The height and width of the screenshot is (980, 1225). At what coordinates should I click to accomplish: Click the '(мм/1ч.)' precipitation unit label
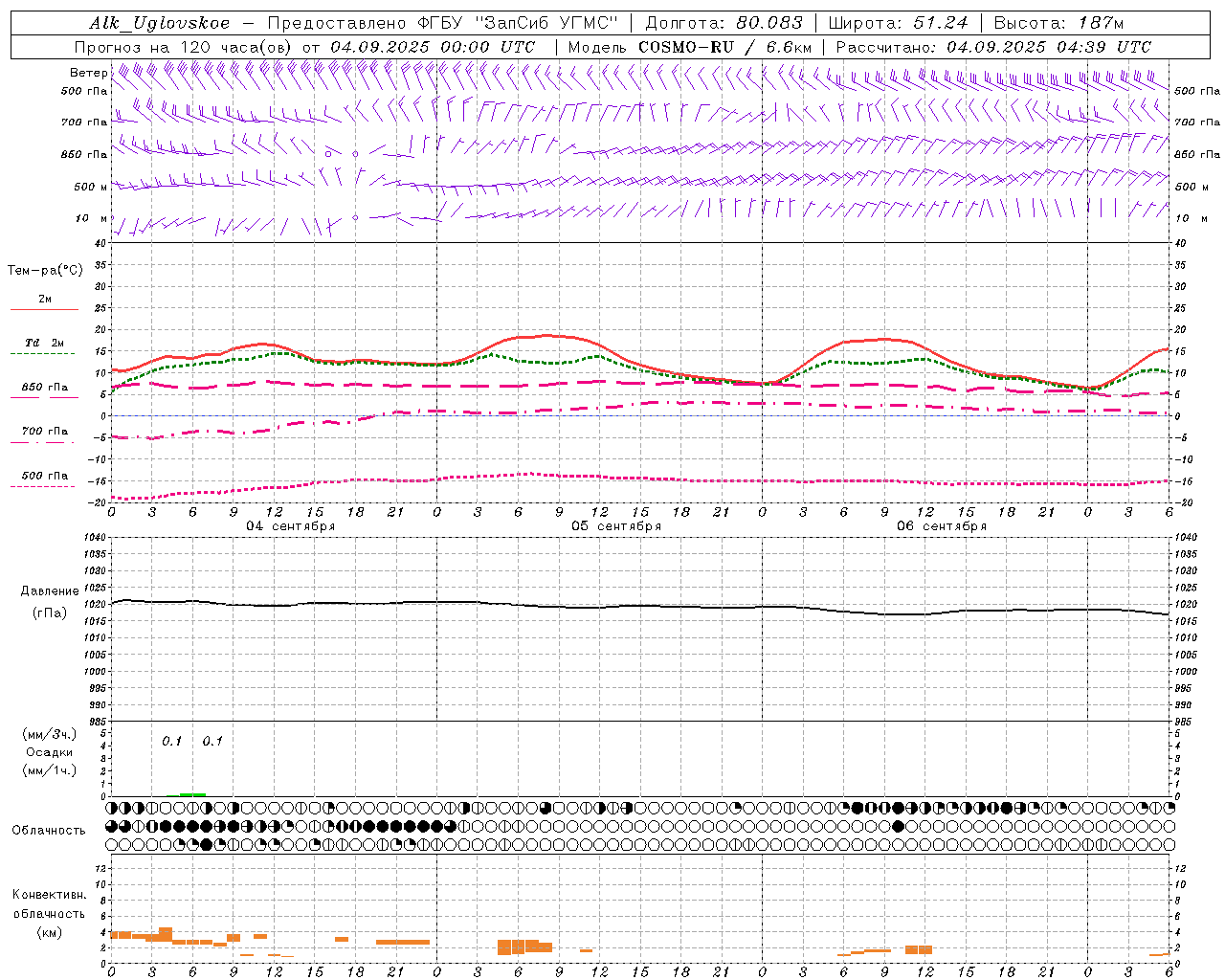pos(49,770)
